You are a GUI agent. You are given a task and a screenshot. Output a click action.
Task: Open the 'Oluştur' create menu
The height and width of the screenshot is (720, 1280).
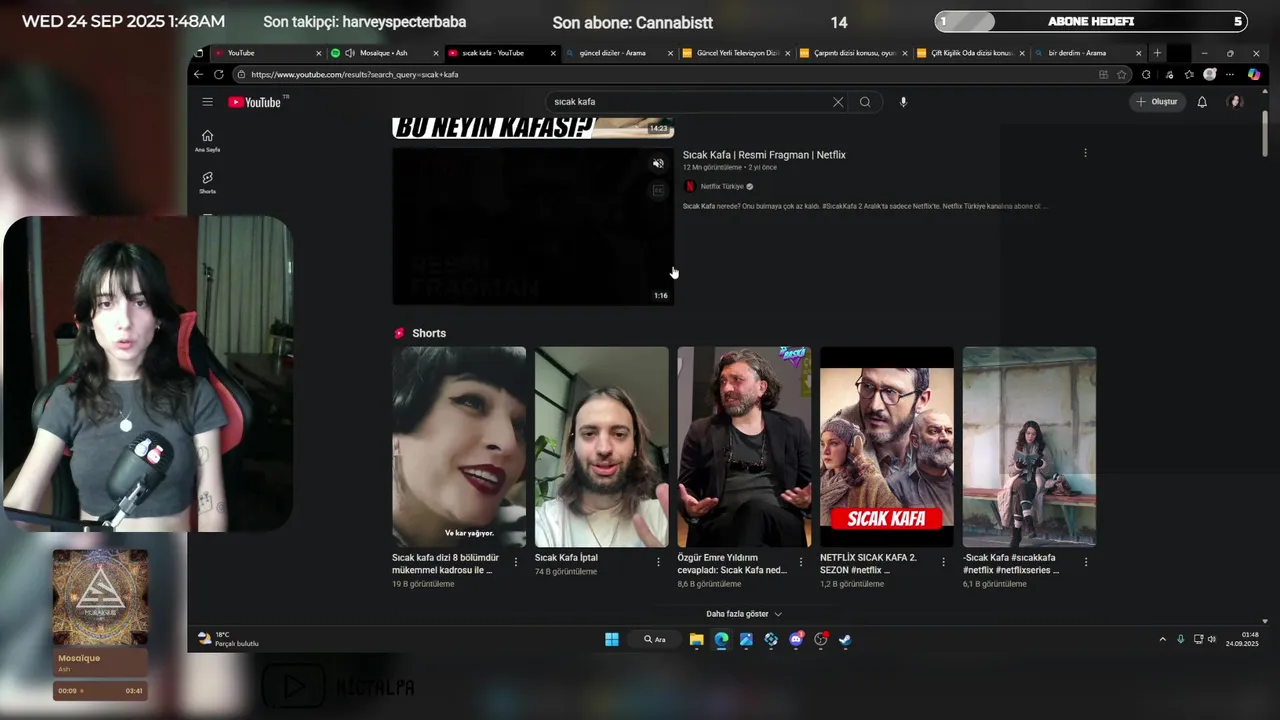pos(1157,102)
